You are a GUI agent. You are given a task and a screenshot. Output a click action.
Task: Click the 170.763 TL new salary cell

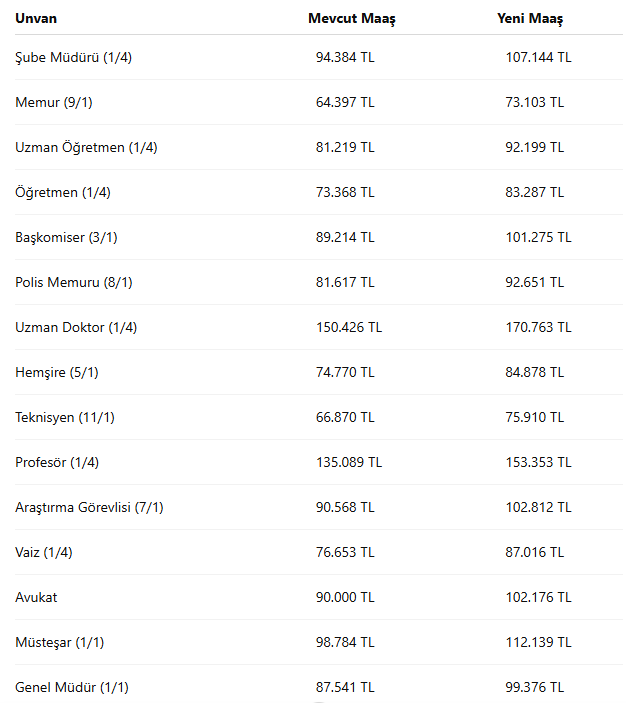click(539, 327)
